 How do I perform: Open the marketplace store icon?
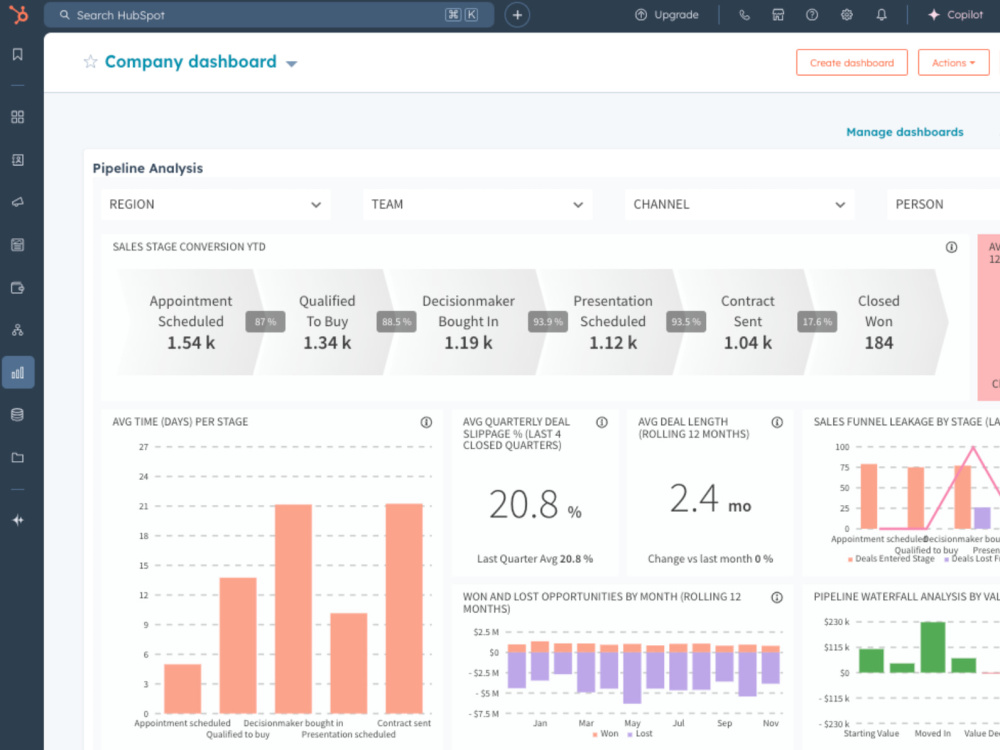pos(778,15)
